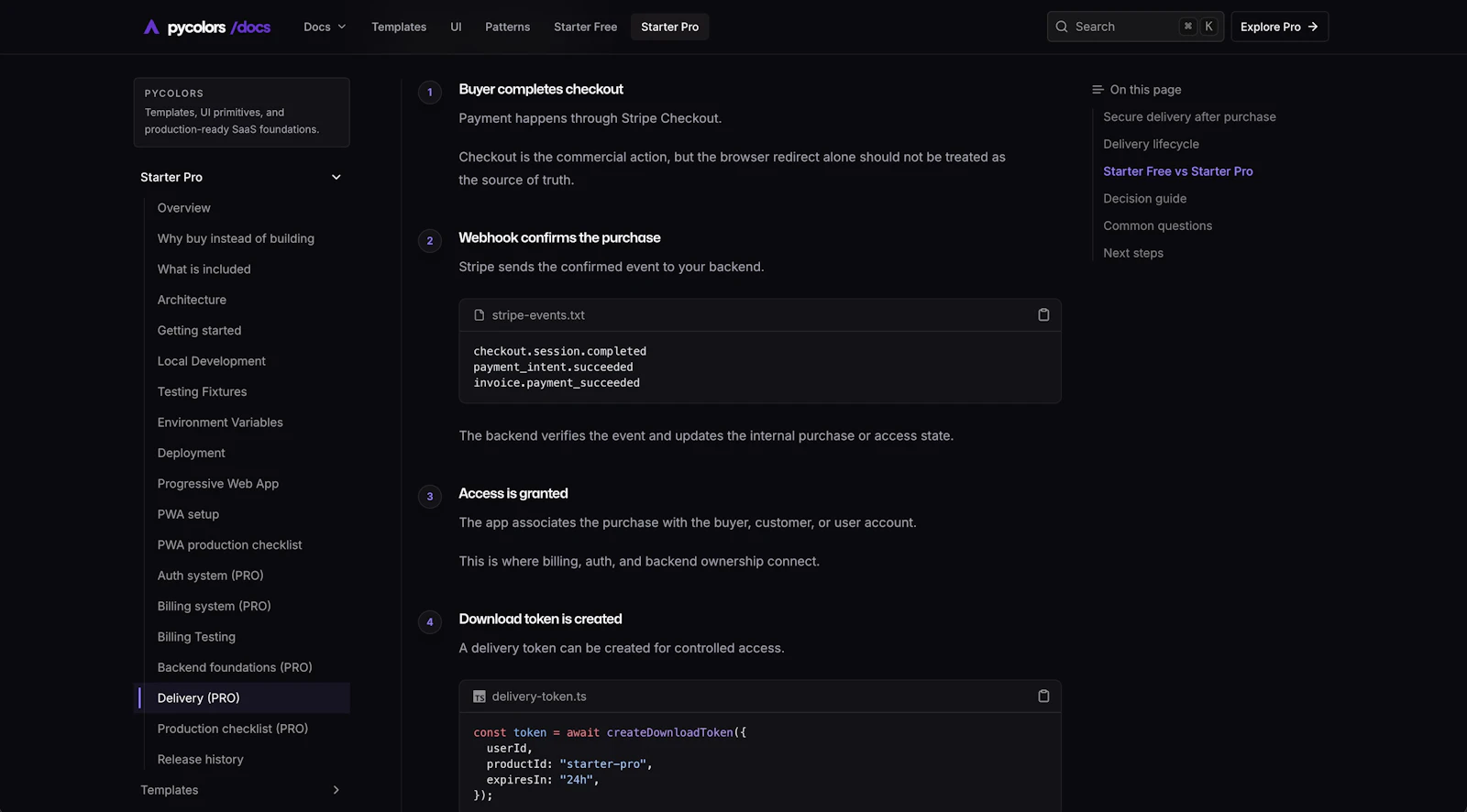Open UI in the top navigation
1467x812 pixels.
click(456, 27)
